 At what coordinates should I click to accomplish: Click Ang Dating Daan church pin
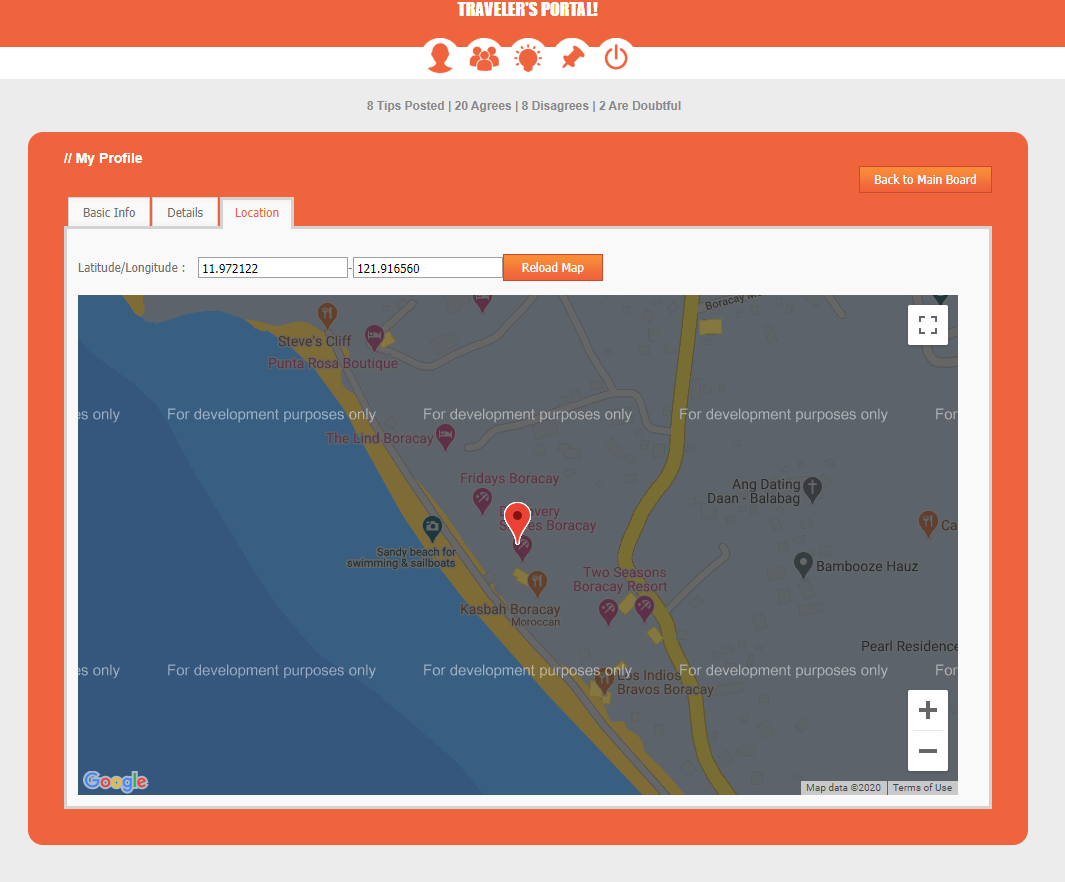pos(812,489)
